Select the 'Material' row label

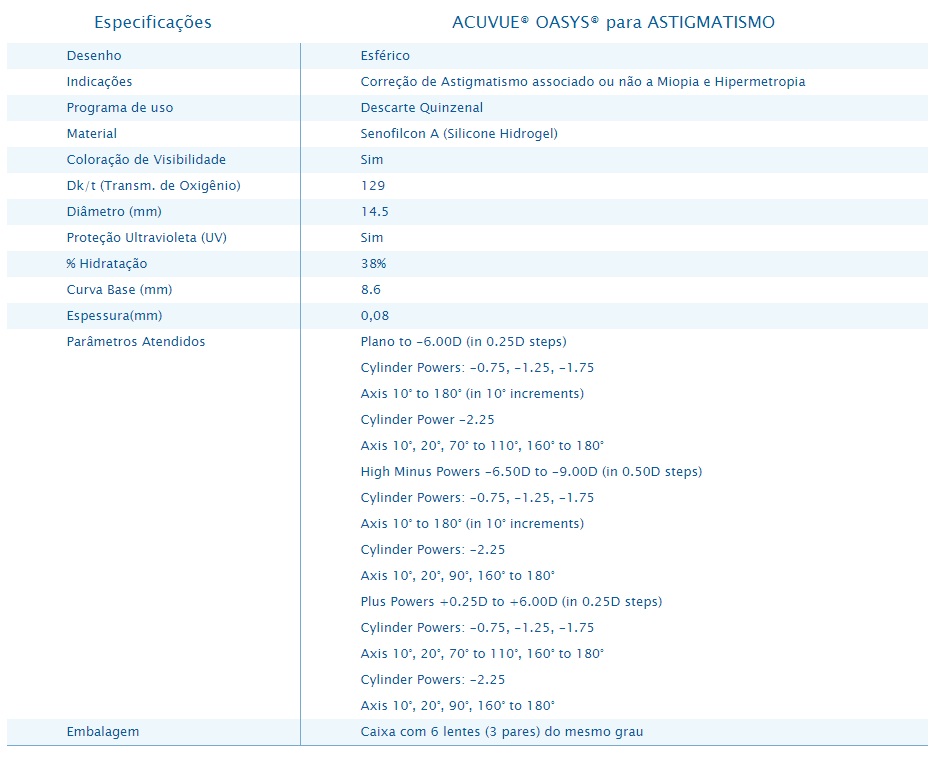click(92, 134)
